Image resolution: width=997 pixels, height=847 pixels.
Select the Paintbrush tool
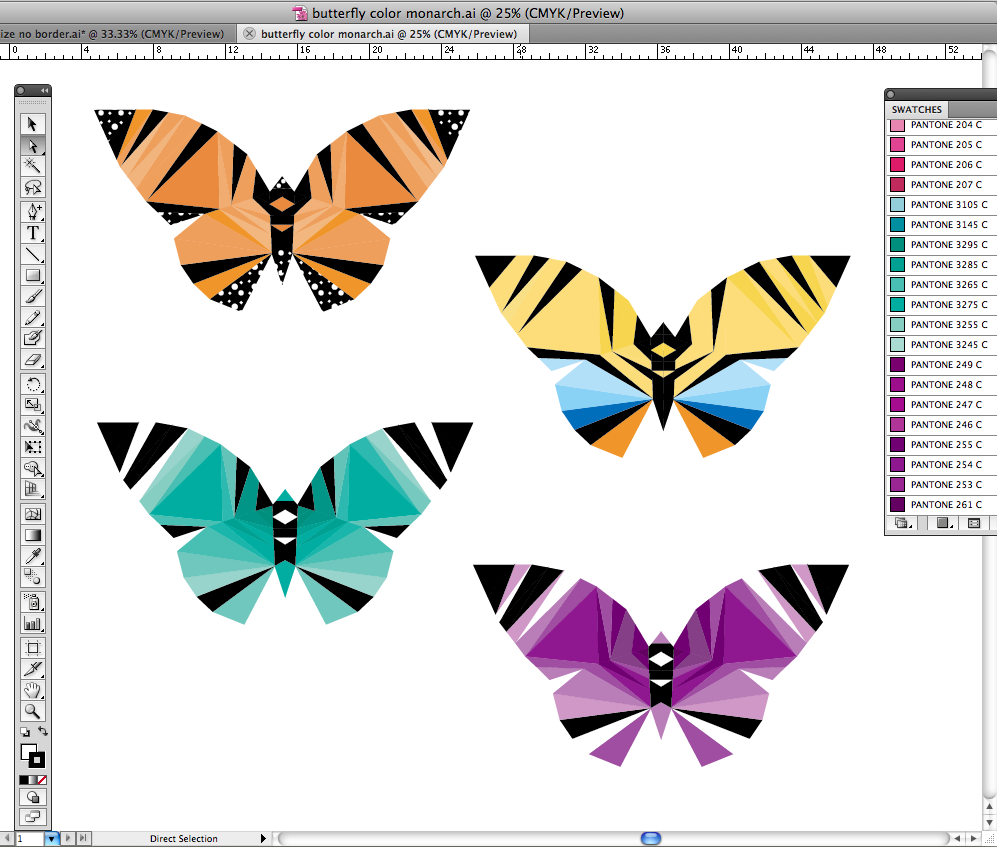(x=33, y=297)
